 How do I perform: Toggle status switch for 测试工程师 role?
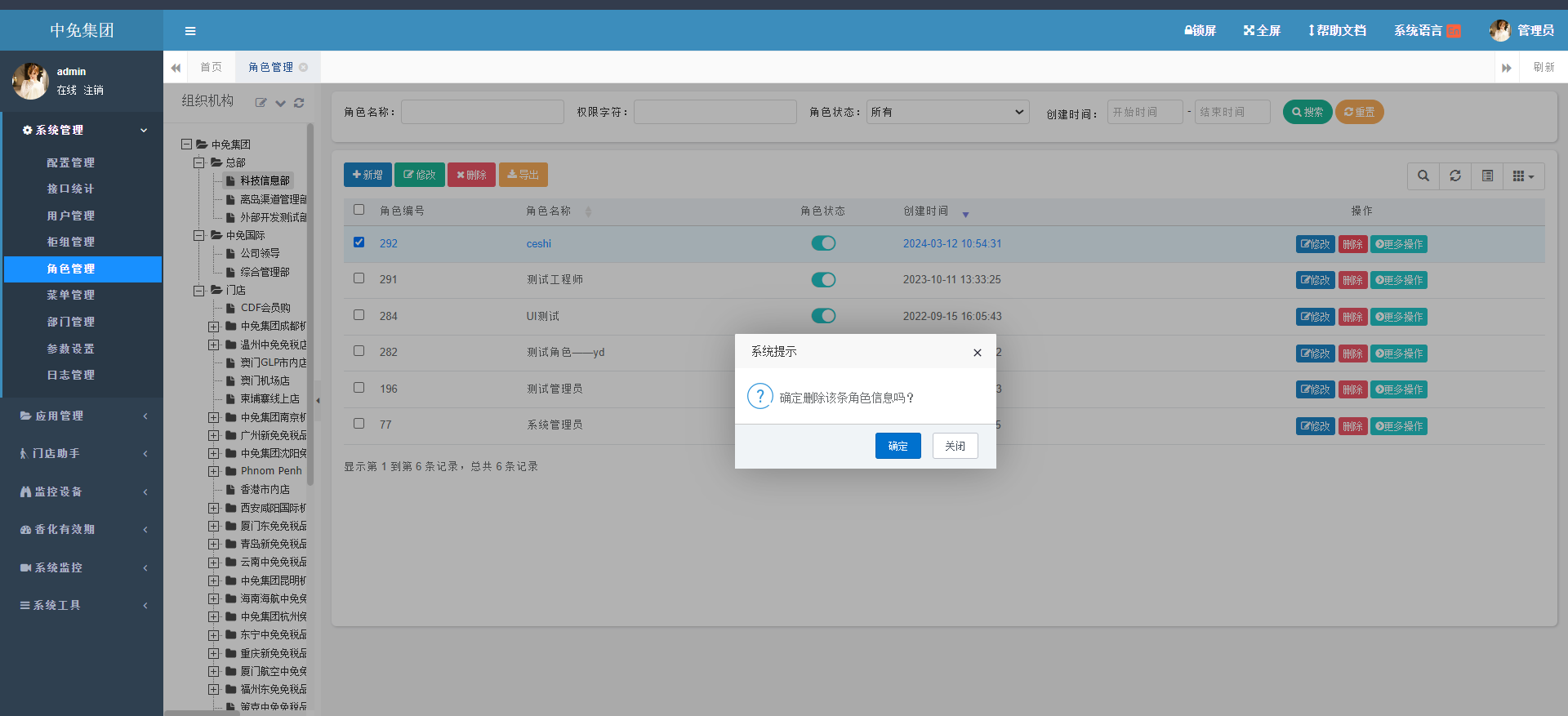coord(823,280)
